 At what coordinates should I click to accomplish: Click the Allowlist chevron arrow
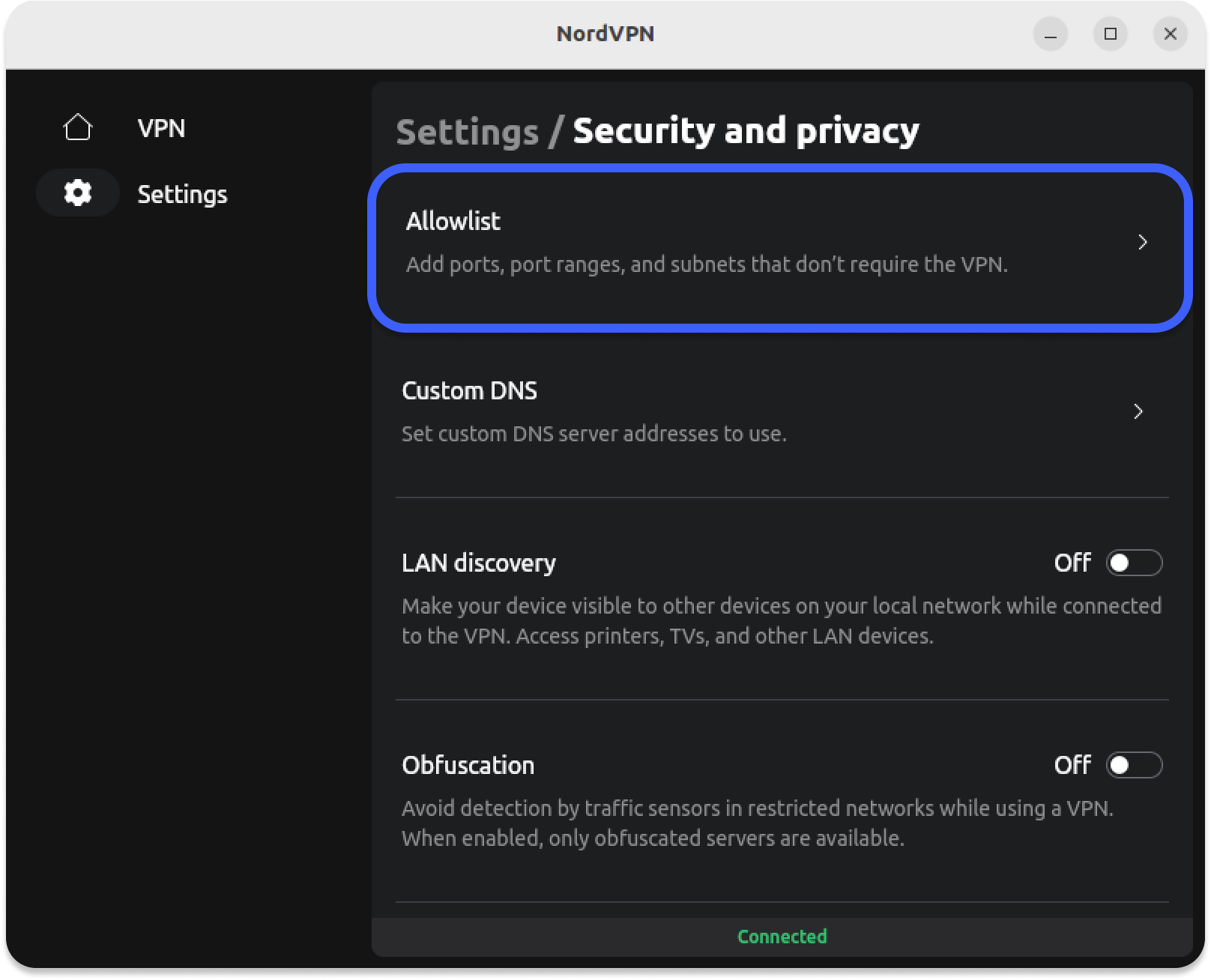click(x=1143, y=242)
